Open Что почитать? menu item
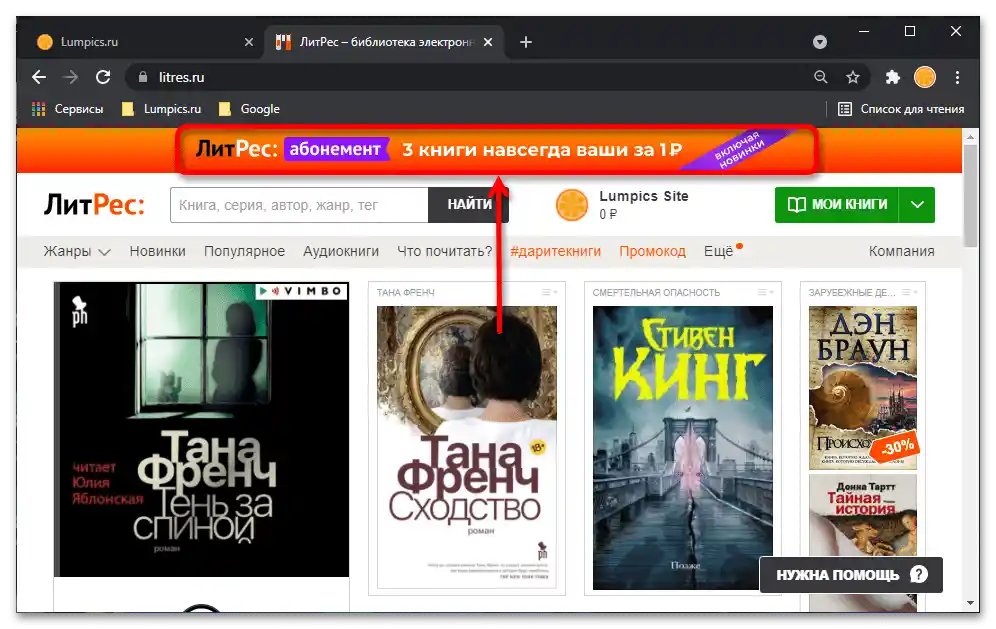Viewport: 996px width, 629px height. tap(445, 252)
